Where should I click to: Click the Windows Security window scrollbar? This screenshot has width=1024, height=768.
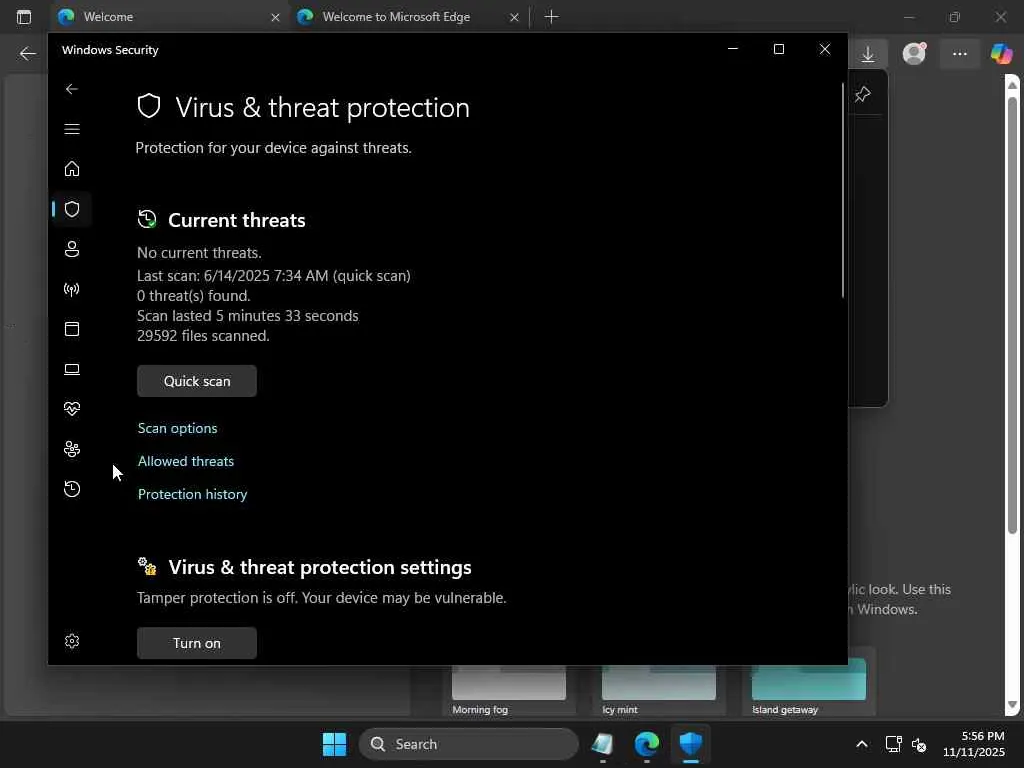pyautogui.click(x=842, y=191)
